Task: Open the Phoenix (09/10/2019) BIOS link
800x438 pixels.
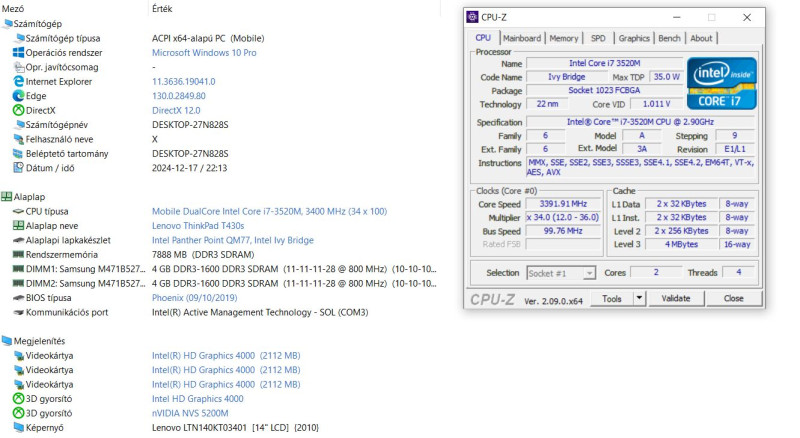Action: tap(194, 298)
